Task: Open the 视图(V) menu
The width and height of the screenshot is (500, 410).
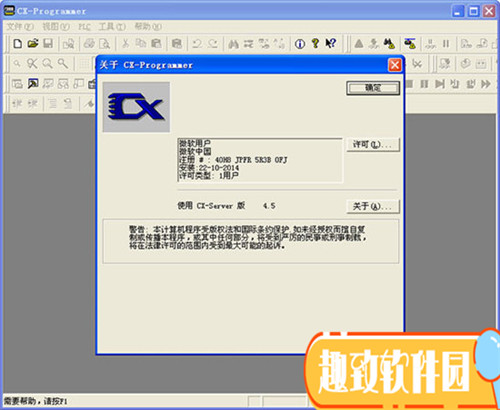Action: point(56,27)
